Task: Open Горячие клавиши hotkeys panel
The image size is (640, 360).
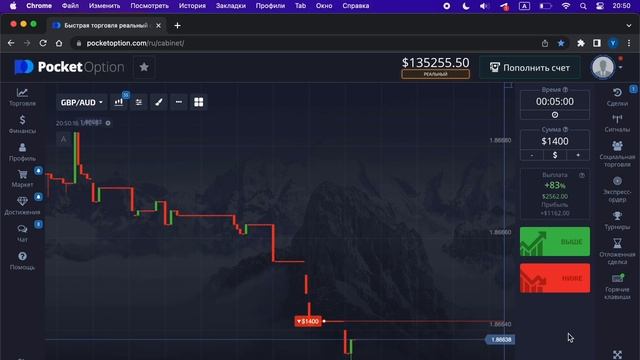Action: (617, 287)
